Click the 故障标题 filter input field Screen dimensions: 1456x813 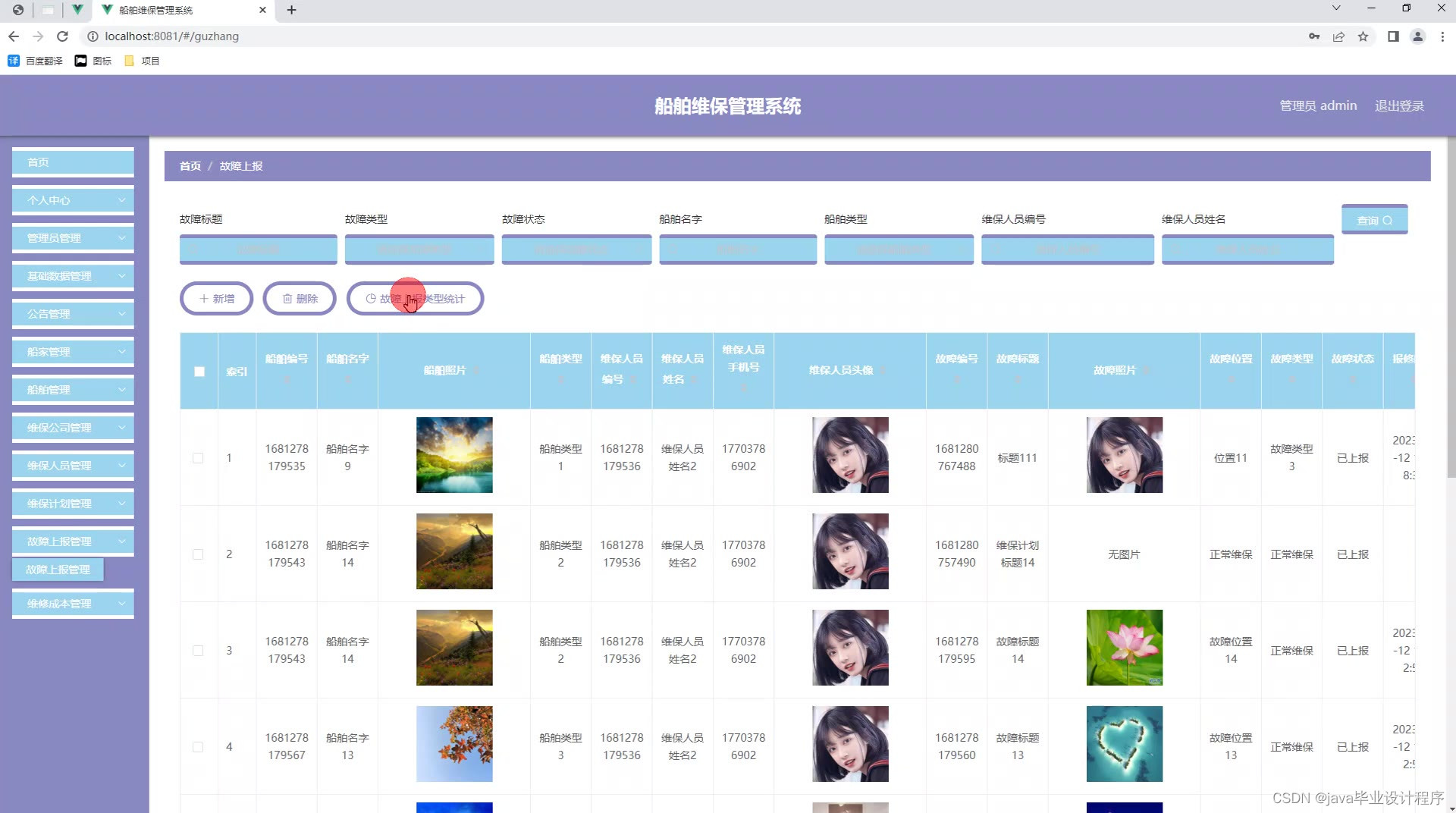258,250
